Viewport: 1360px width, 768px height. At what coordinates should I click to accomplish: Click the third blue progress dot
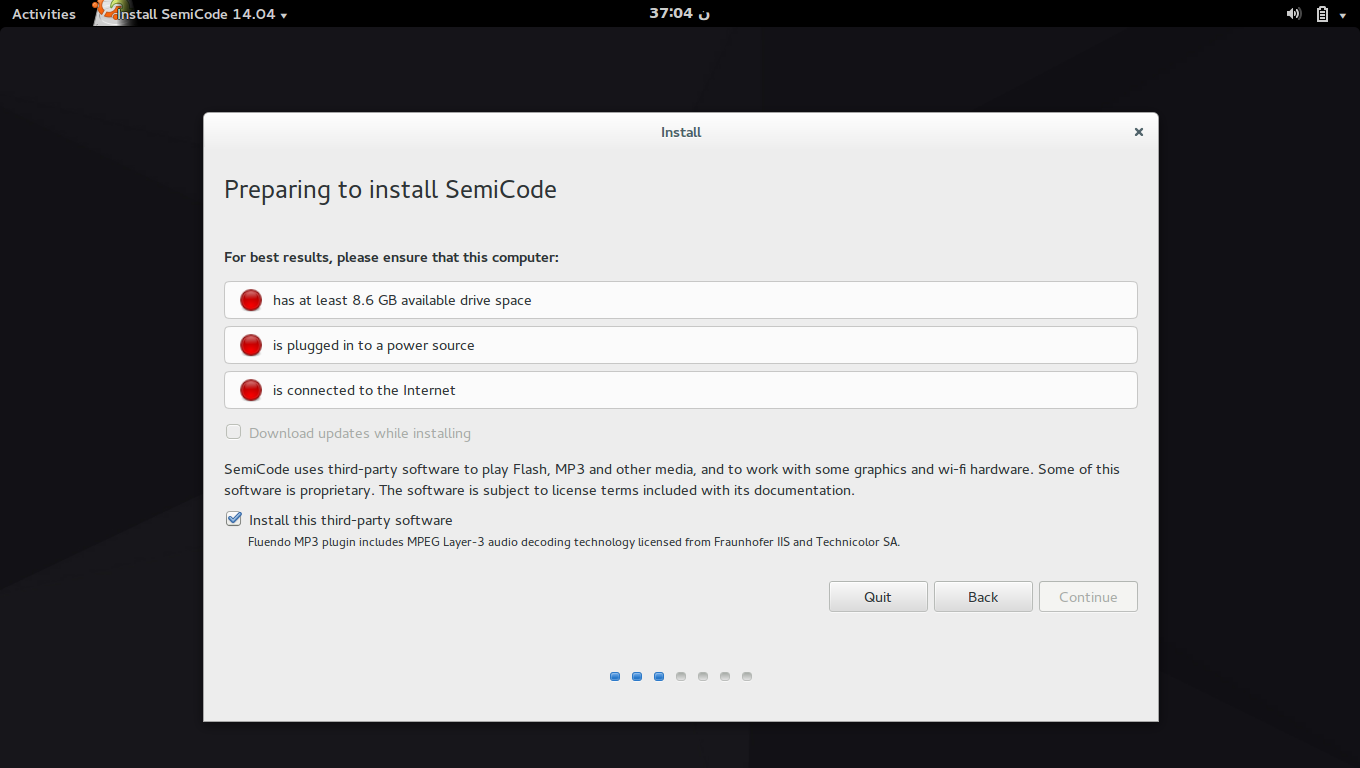659,676
